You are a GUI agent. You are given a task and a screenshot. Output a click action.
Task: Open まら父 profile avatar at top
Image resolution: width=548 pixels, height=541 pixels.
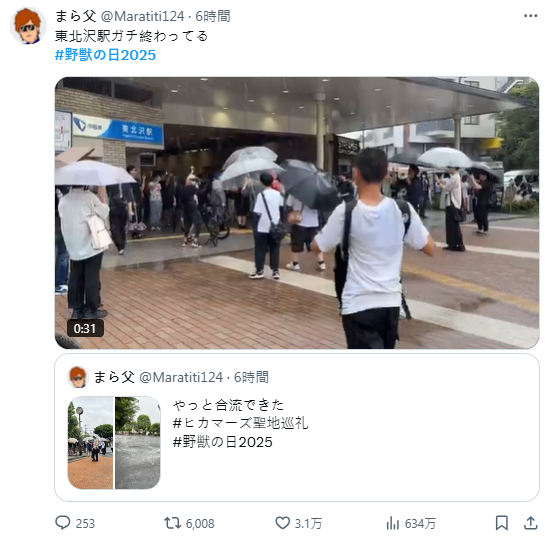[x=28, y=26]
